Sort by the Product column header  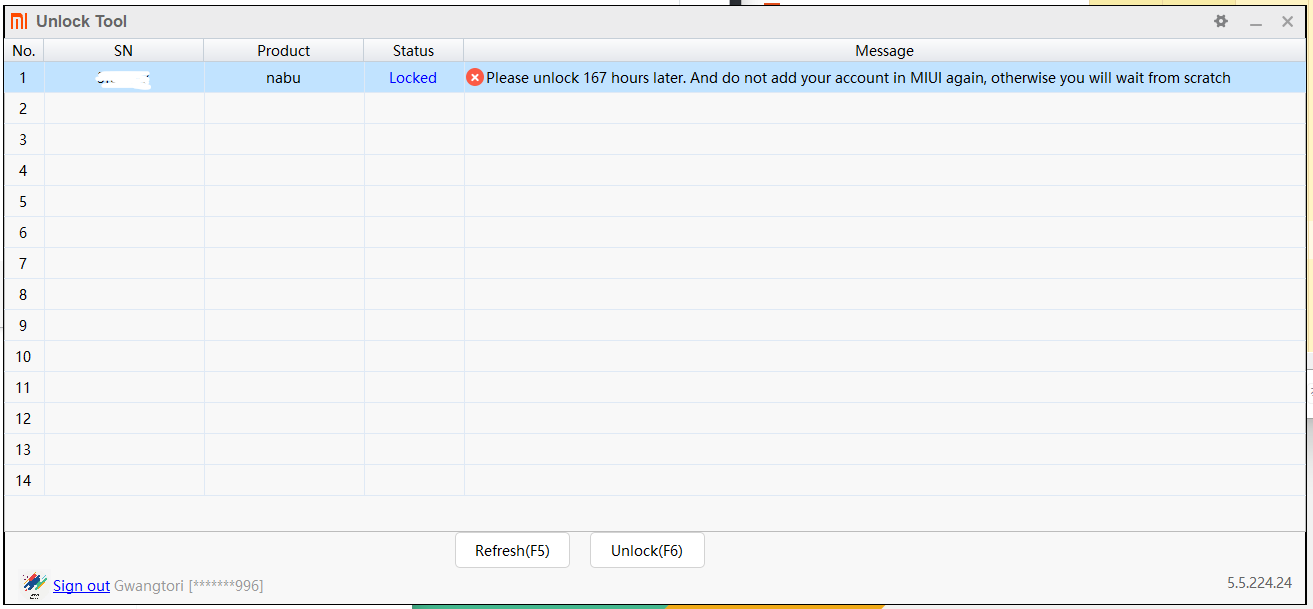click(x=284, y=50)
